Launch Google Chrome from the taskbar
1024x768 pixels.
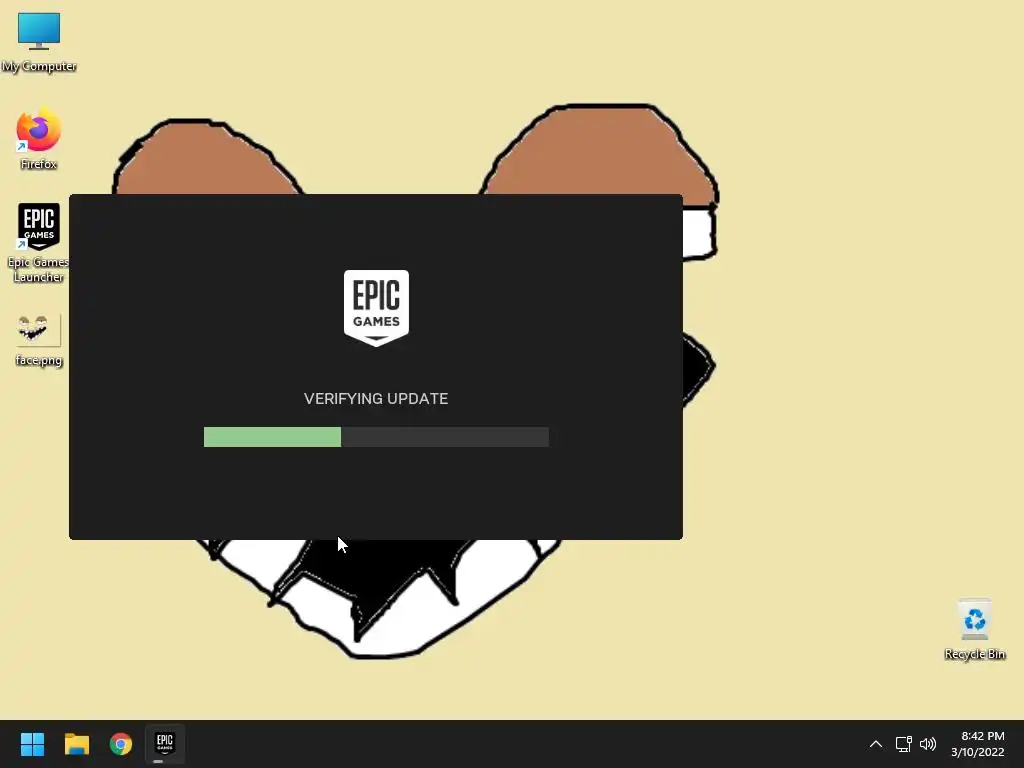tap(121, 744)
